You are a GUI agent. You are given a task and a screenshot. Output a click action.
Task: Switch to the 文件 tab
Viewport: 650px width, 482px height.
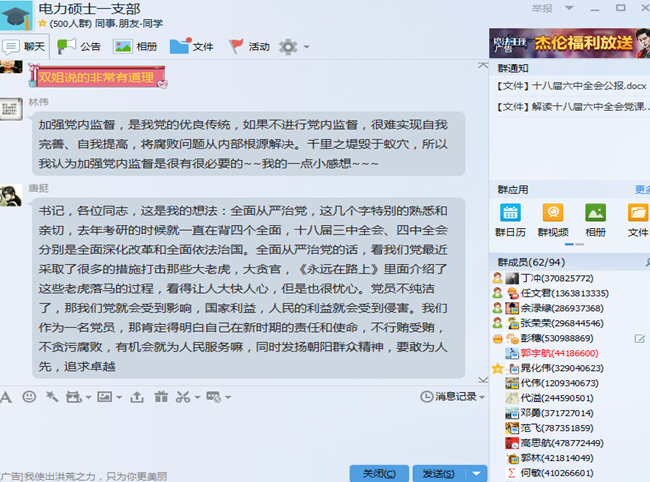192,46
